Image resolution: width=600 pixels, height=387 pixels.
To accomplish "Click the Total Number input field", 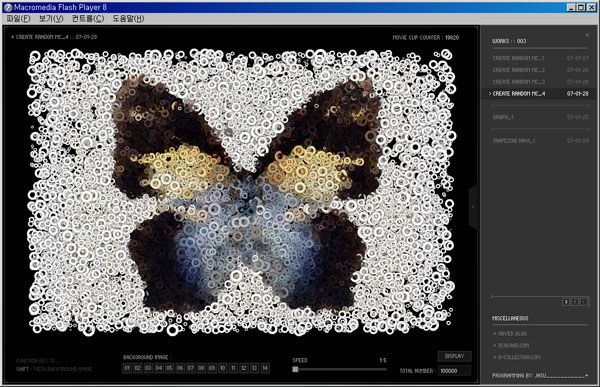I will [x=455, y=371].
